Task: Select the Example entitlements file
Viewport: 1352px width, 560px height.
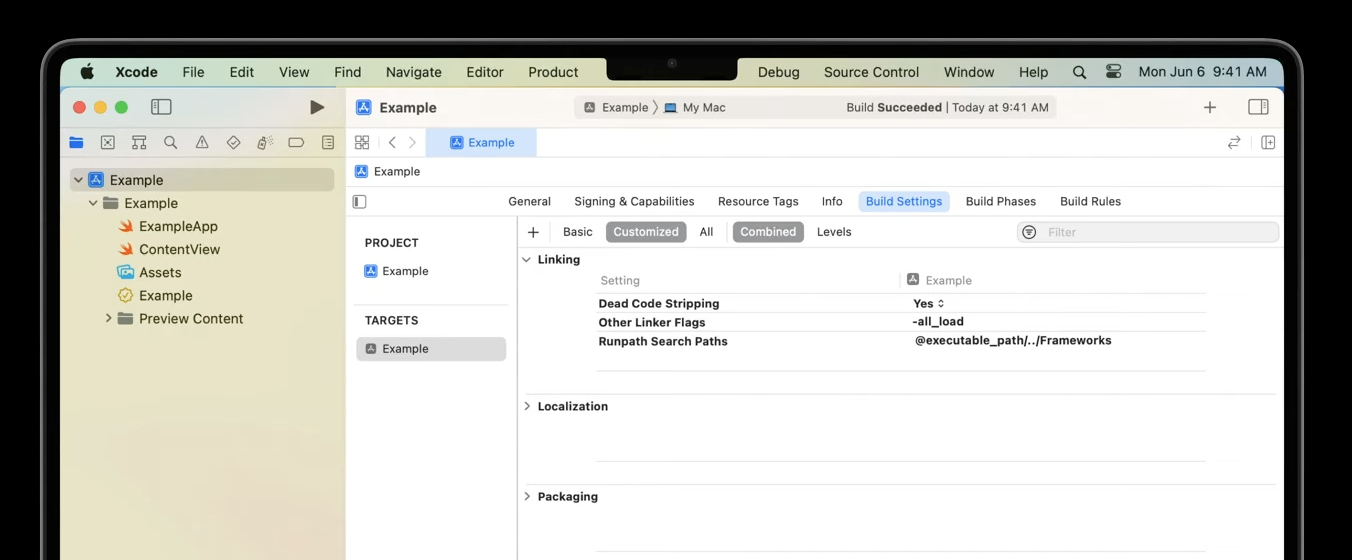Action: pos(155,295)
